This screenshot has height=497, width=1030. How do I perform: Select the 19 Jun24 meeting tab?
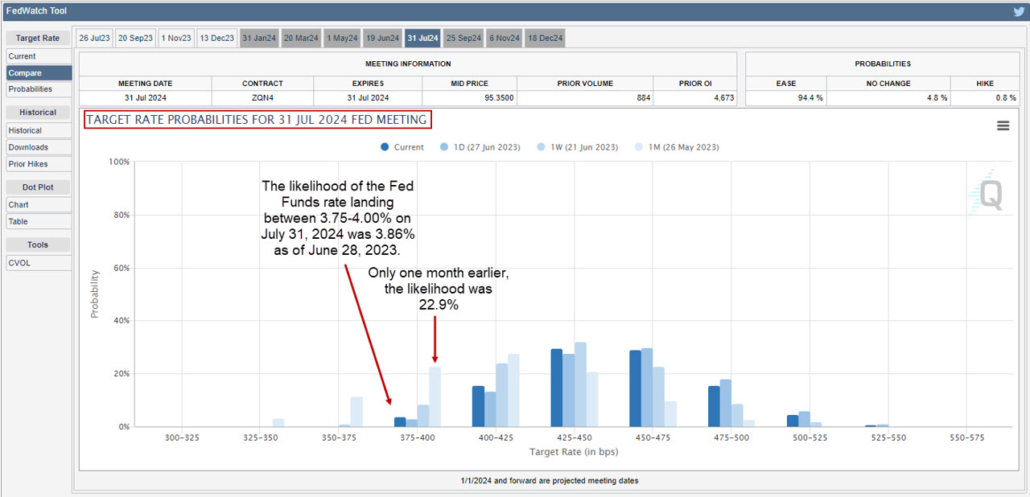coord(382,38)
